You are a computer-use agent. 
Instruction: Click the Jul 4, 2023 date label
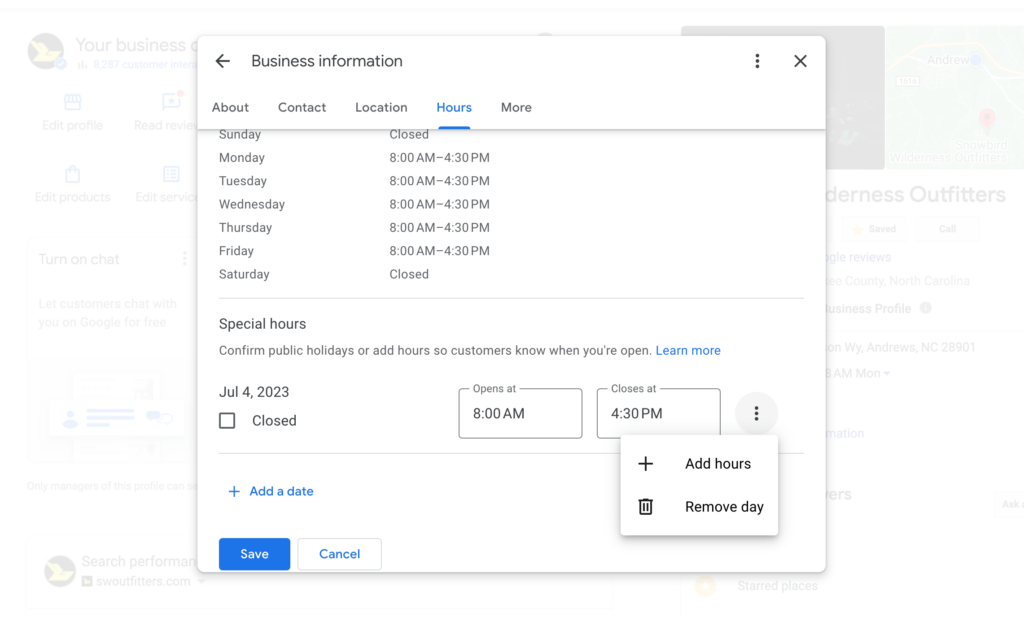coord(254,392)
